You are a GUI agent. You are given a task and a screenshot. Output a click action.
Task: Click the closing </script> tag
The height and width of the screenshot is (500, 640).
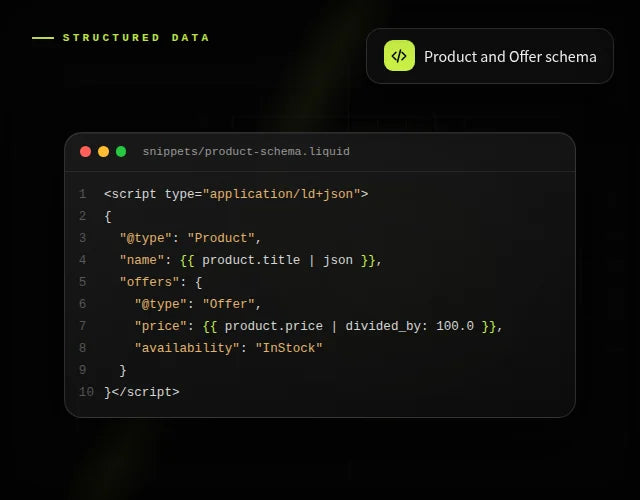tap(145, 392)
